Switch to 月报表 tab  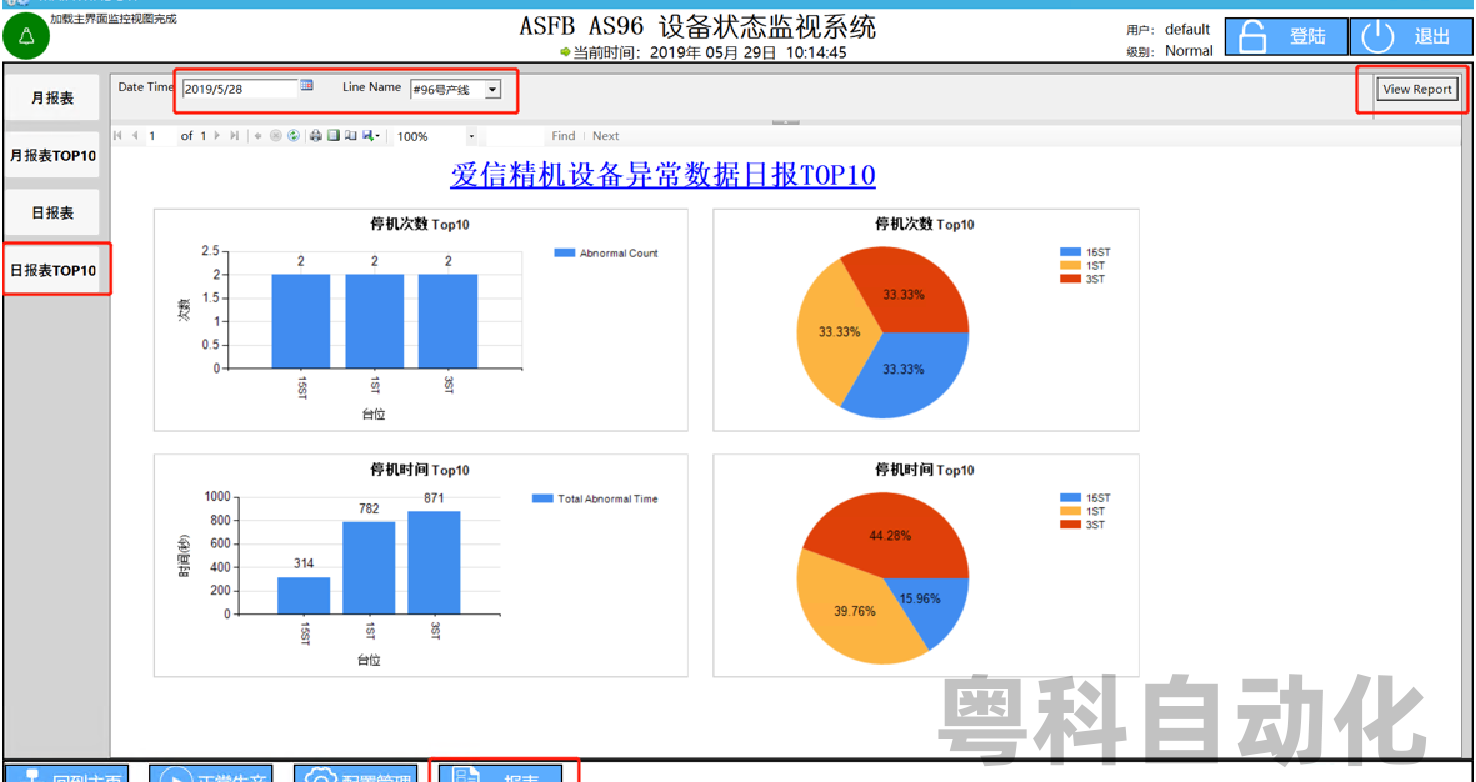click(x=52, y=98)
